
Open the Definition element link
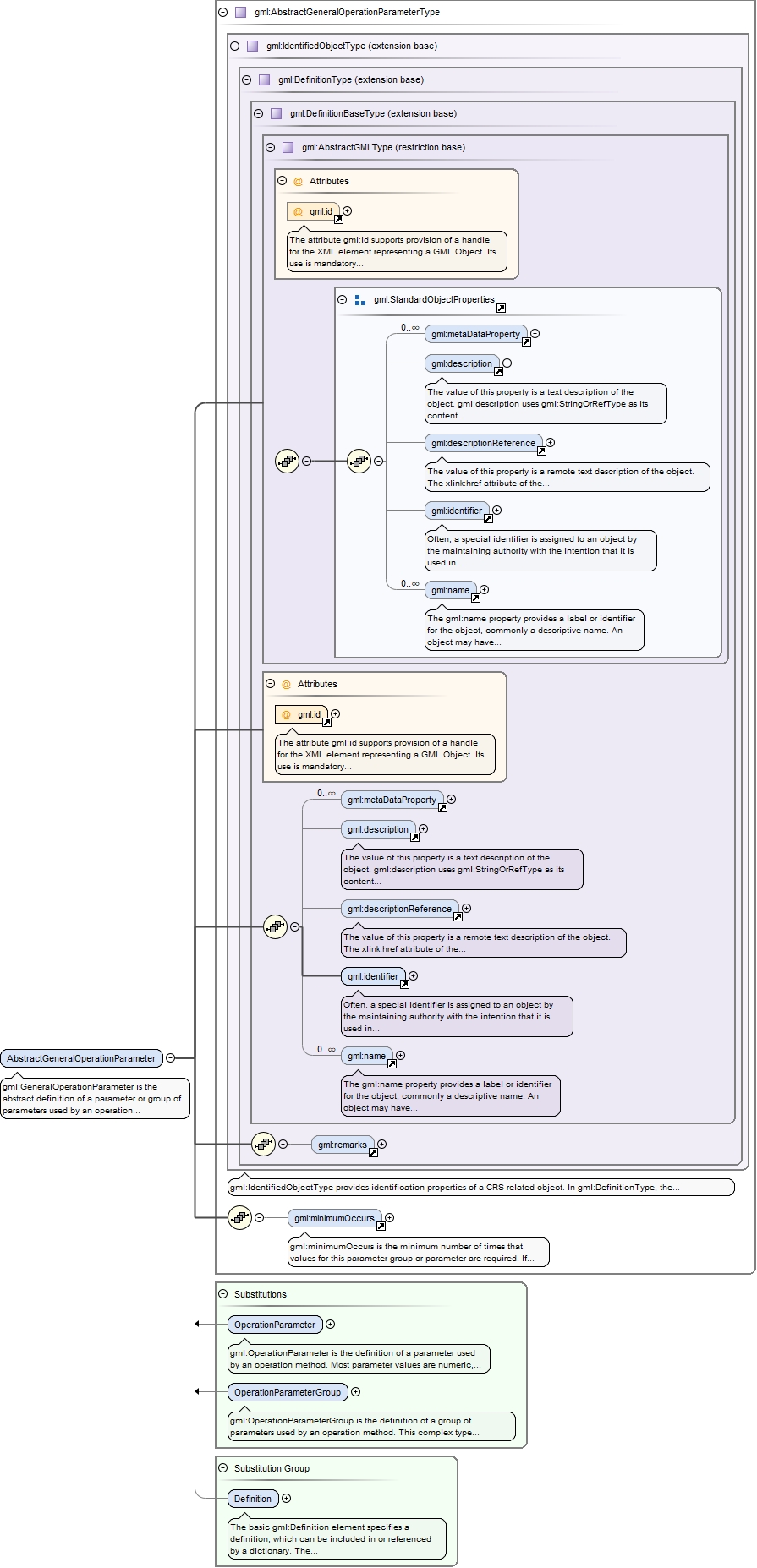[x=252, y=1499]
